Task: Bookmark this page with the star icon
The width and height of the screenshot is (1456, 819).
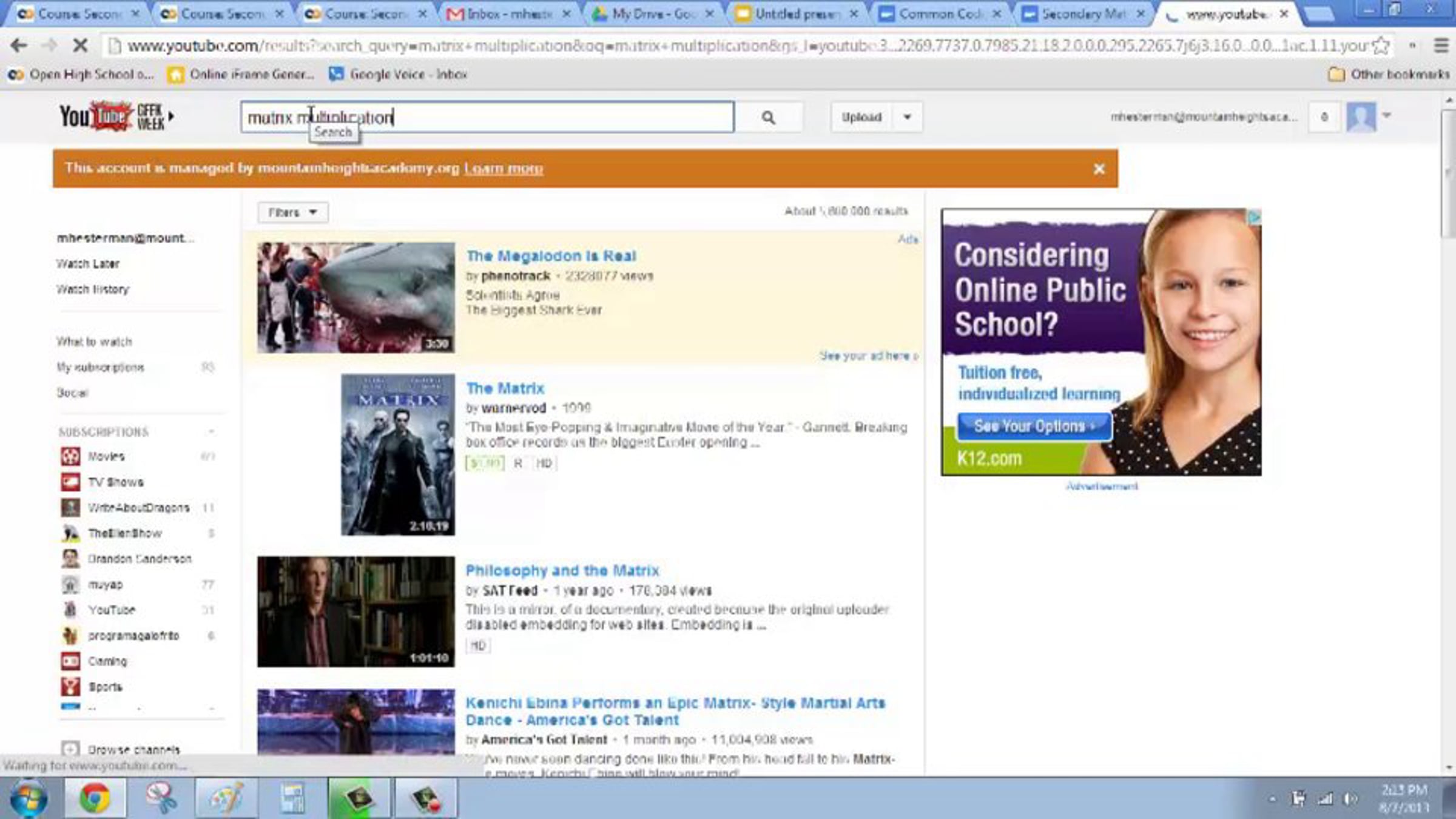Action: coord(1381,46)
